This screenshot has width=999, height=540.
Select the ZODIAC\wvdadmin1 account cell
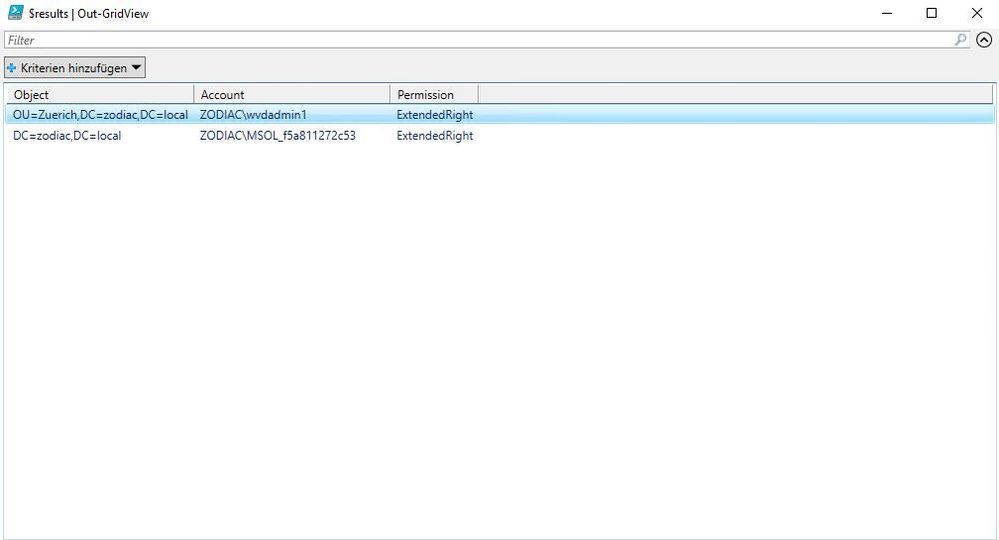[x=253, y=115]
